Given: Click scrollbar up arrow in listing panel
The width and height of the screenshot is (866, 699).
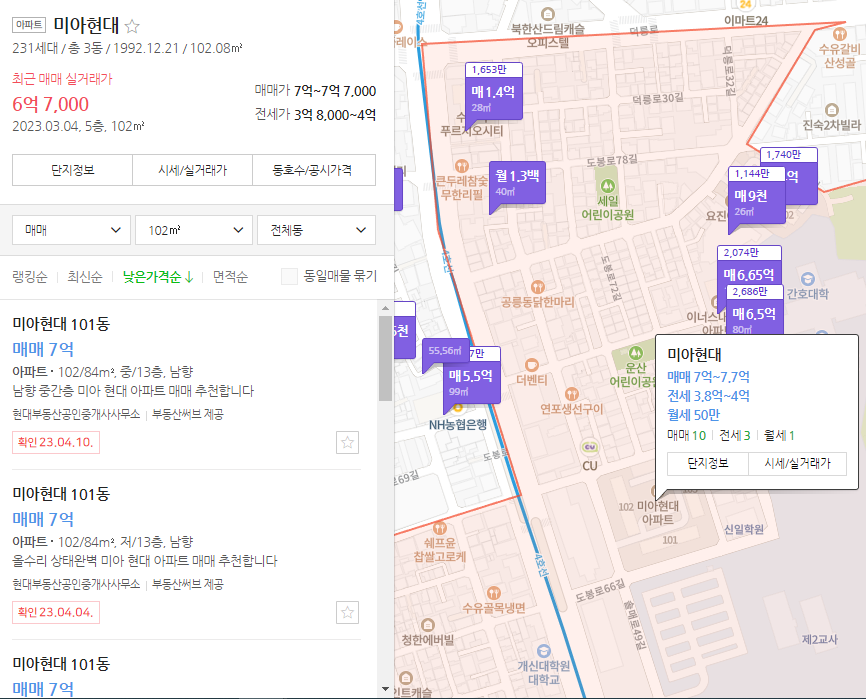Looking at the screenshot, I should point(386,308).
